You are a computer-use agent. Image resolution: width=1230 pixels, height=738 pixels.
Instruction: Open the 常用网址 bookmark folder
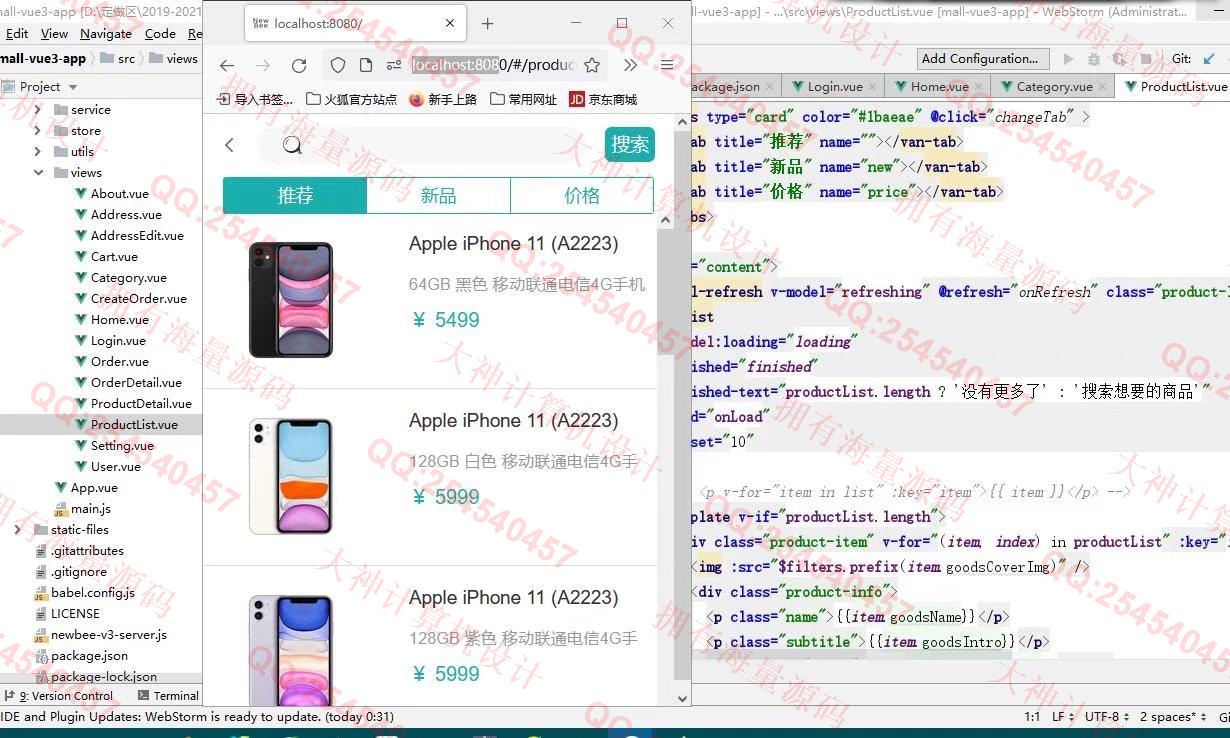click(523, 99)
